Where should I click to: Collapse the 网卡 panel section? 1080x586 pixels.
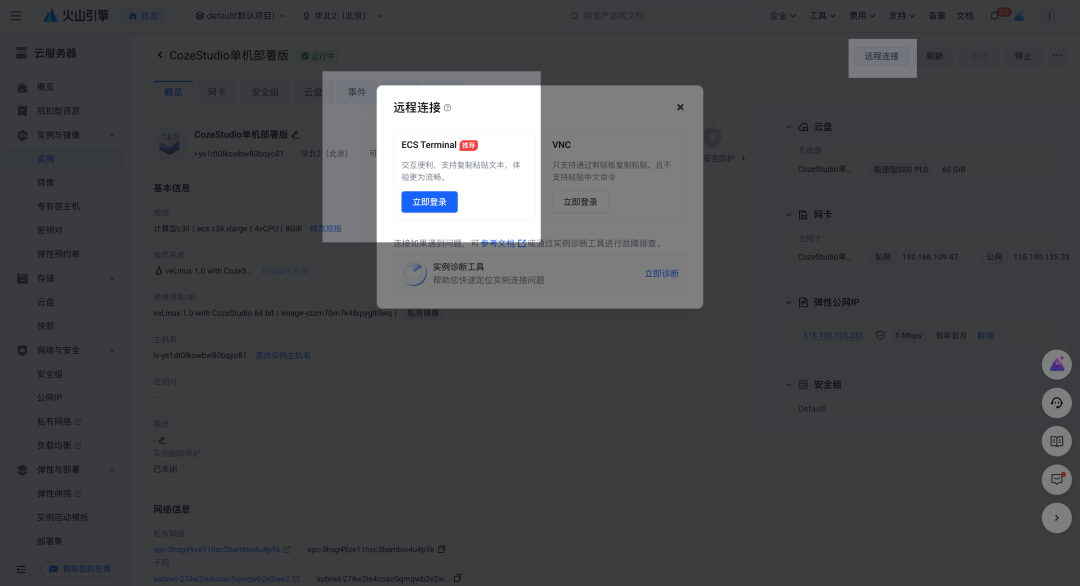(789, 215)
